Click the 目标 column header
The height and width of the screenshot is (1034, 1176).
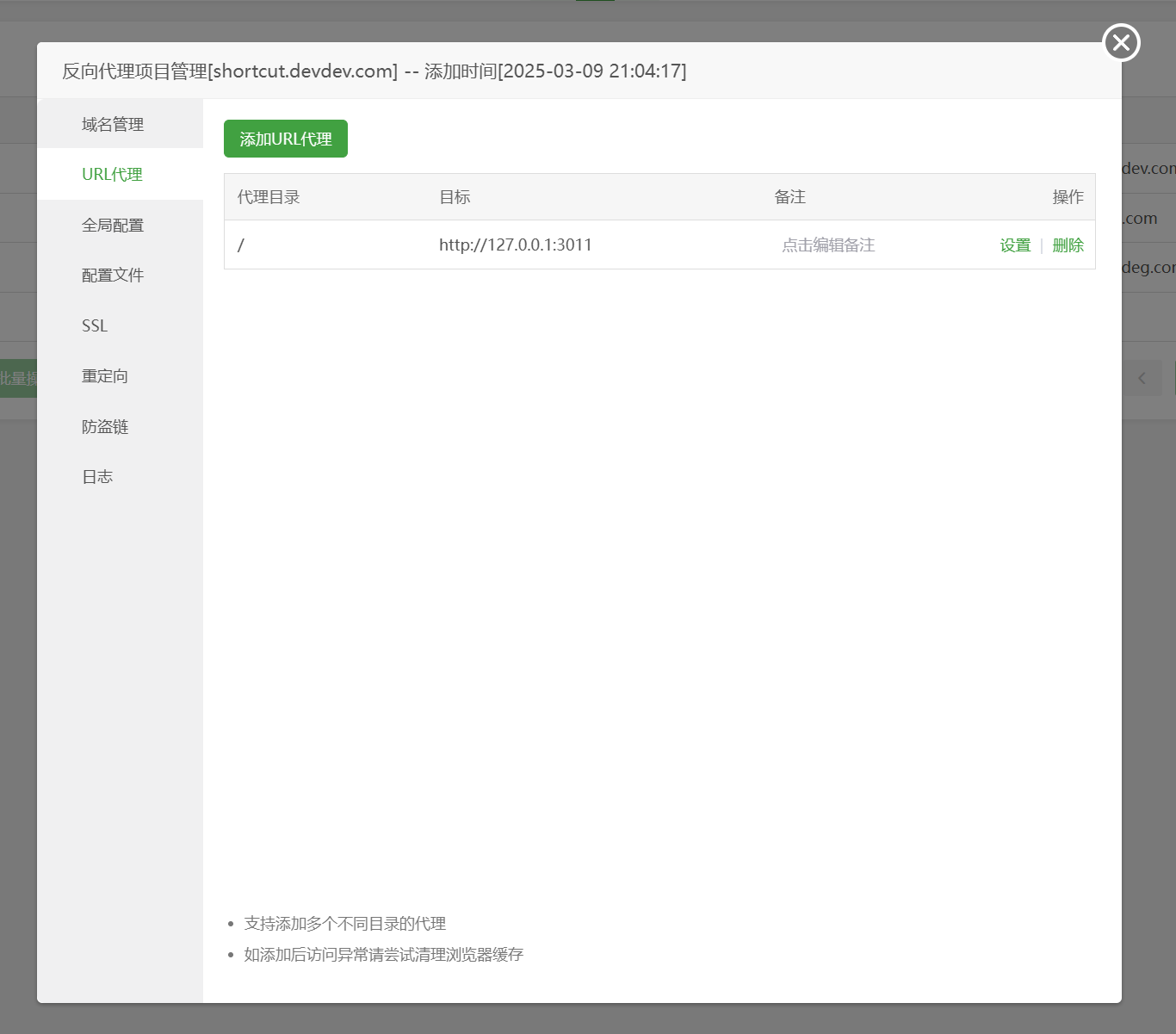[x=455, y=197]
